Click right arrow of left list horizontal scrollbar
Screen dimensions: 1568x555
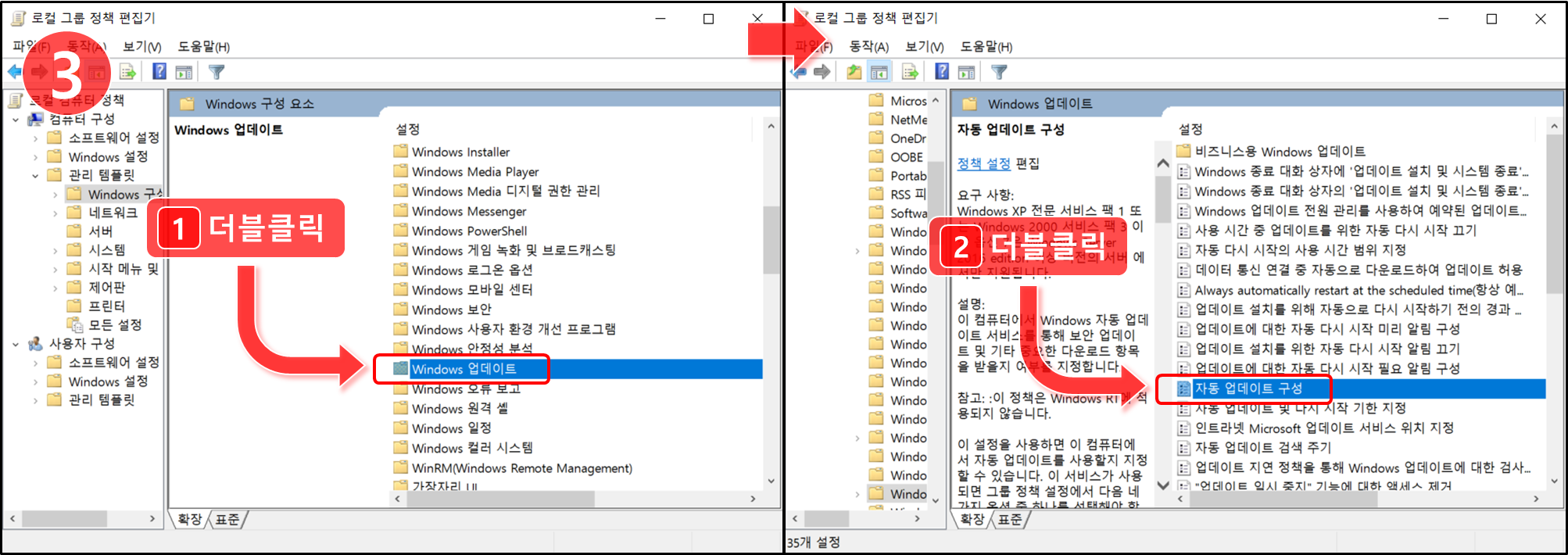point(754,499)
